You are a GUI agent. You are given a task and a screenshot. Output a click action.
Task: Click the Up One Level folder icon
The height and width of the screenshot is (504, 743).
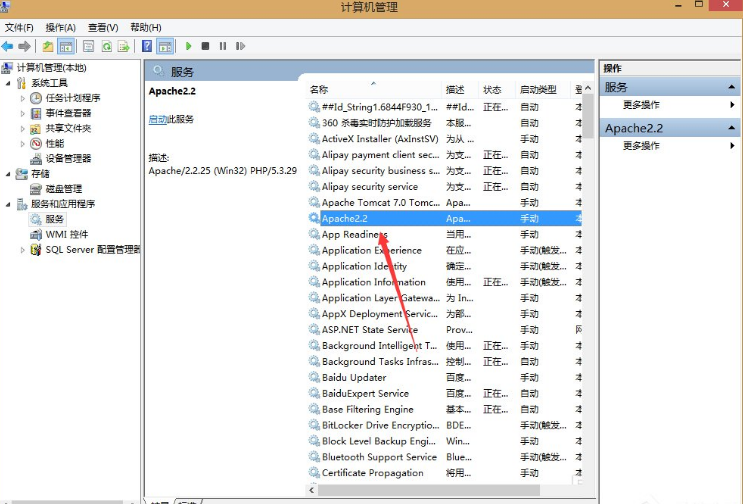[x=48, y=46]
